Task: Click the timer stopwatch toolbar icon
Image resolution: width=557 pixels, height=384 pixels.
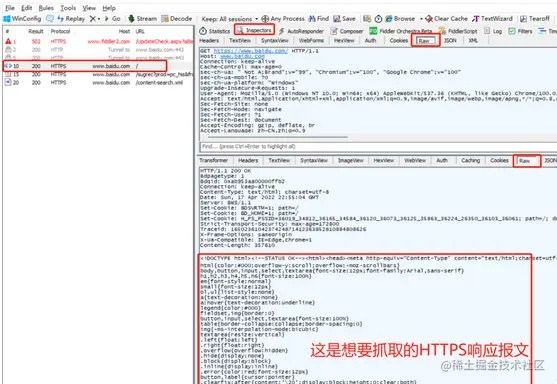Action: pyautogui.click(x=379, y=18)
